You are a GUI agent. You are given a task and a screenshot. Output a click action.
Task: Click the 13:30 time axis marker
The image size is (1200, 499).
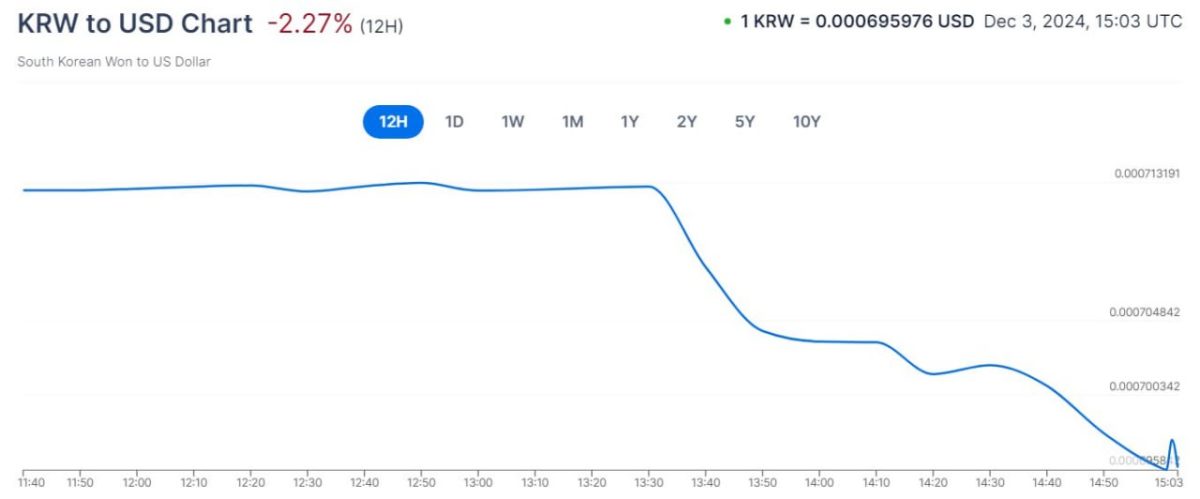tap(651, 483)
